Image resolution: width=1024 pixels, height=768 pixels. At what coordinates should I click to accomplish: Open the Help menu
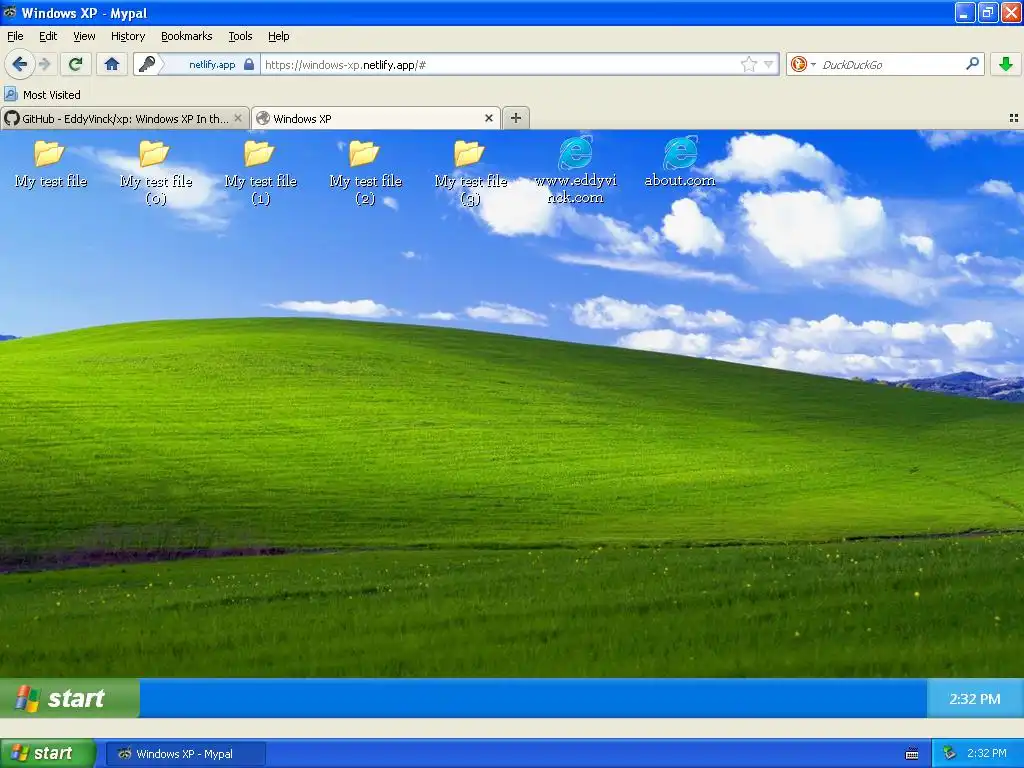278,36
